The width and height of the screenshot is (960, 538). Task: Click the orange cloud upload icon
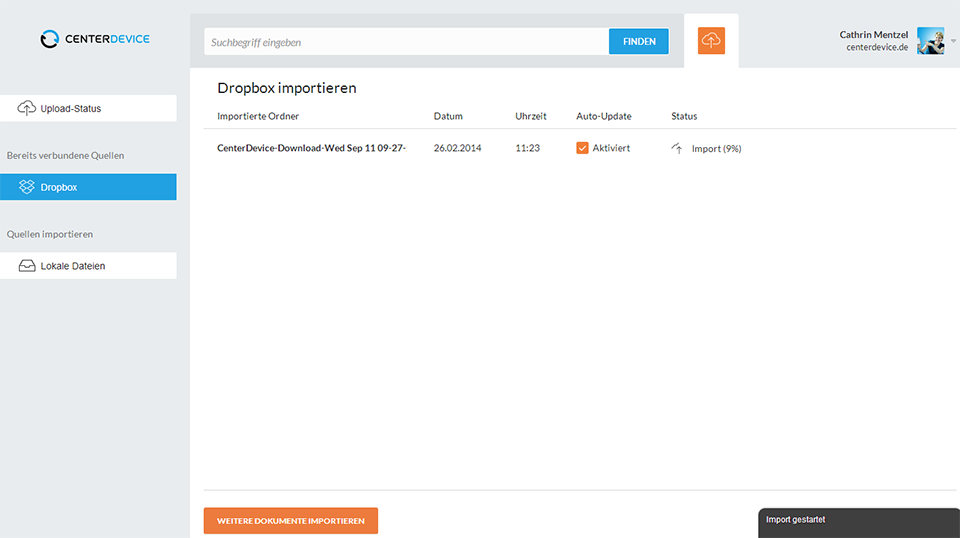[711, 40]
